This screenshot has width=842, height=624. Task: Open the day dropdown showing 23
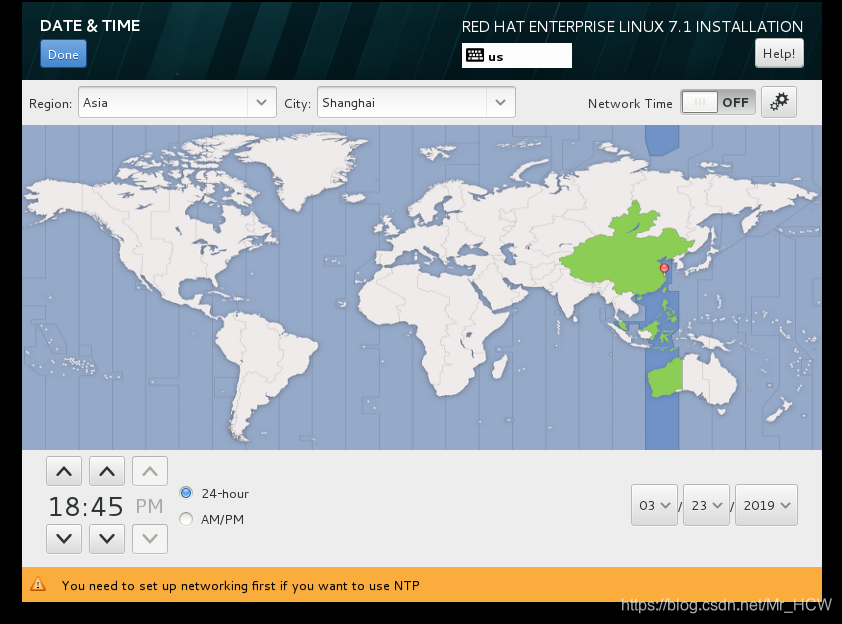tap(706, 505)
